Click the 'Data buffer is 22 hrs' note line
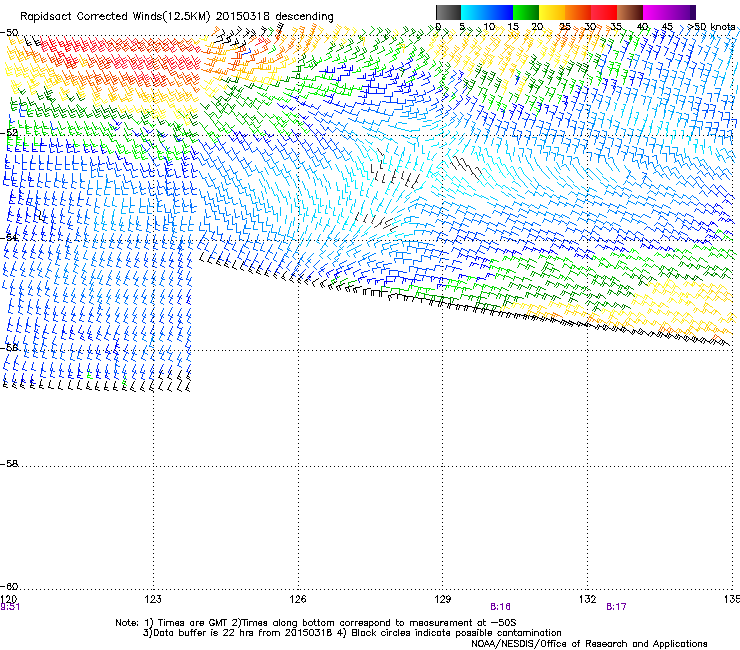 point(352,633)
